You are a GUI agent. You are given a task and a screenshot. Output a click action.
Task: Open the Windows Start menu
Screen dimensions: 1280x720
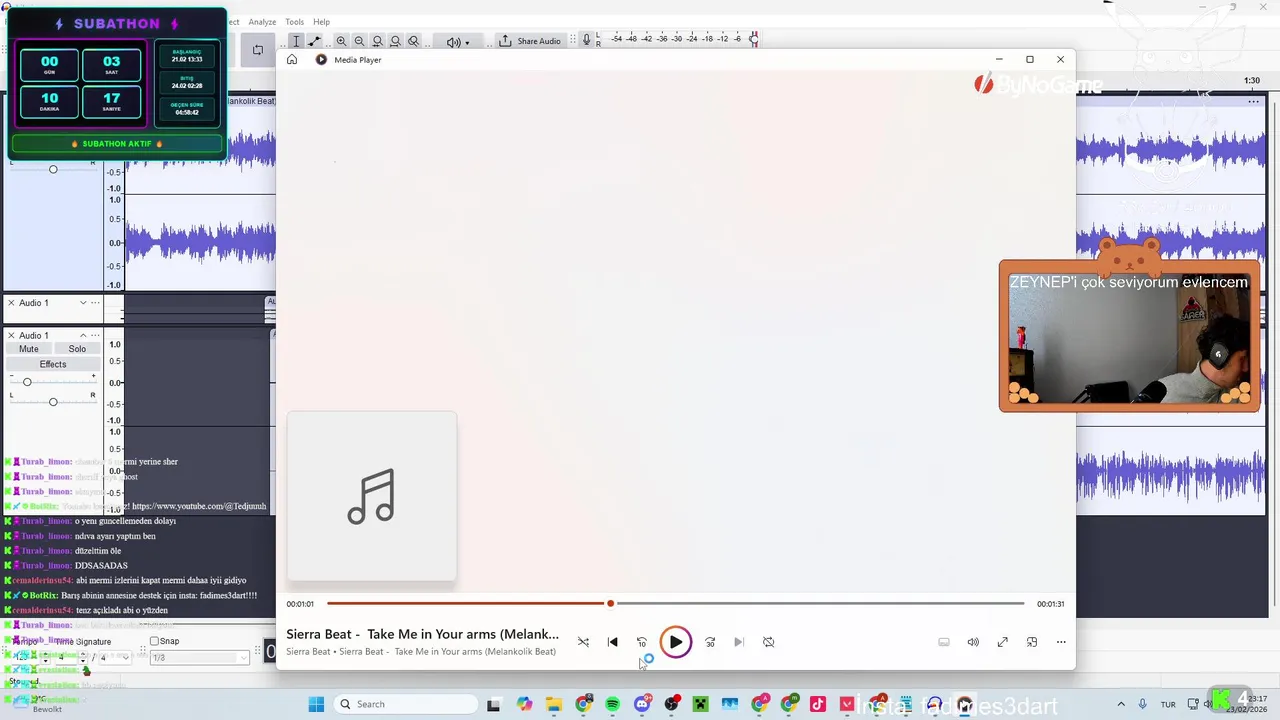(x=316, y=704)
